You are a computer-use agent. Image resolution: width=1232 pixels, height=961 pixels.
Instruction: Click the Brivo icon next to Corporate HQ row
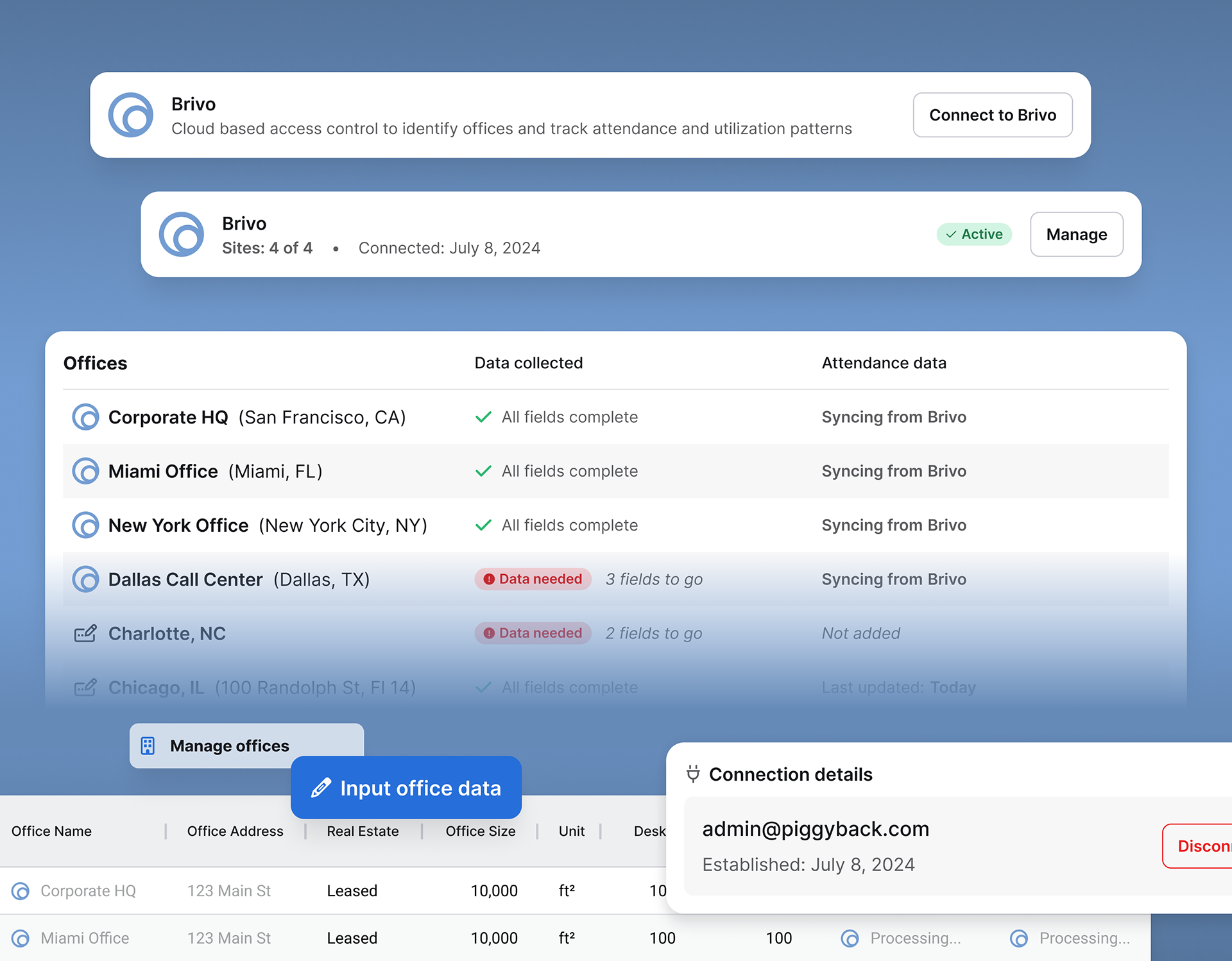(85, 417)
